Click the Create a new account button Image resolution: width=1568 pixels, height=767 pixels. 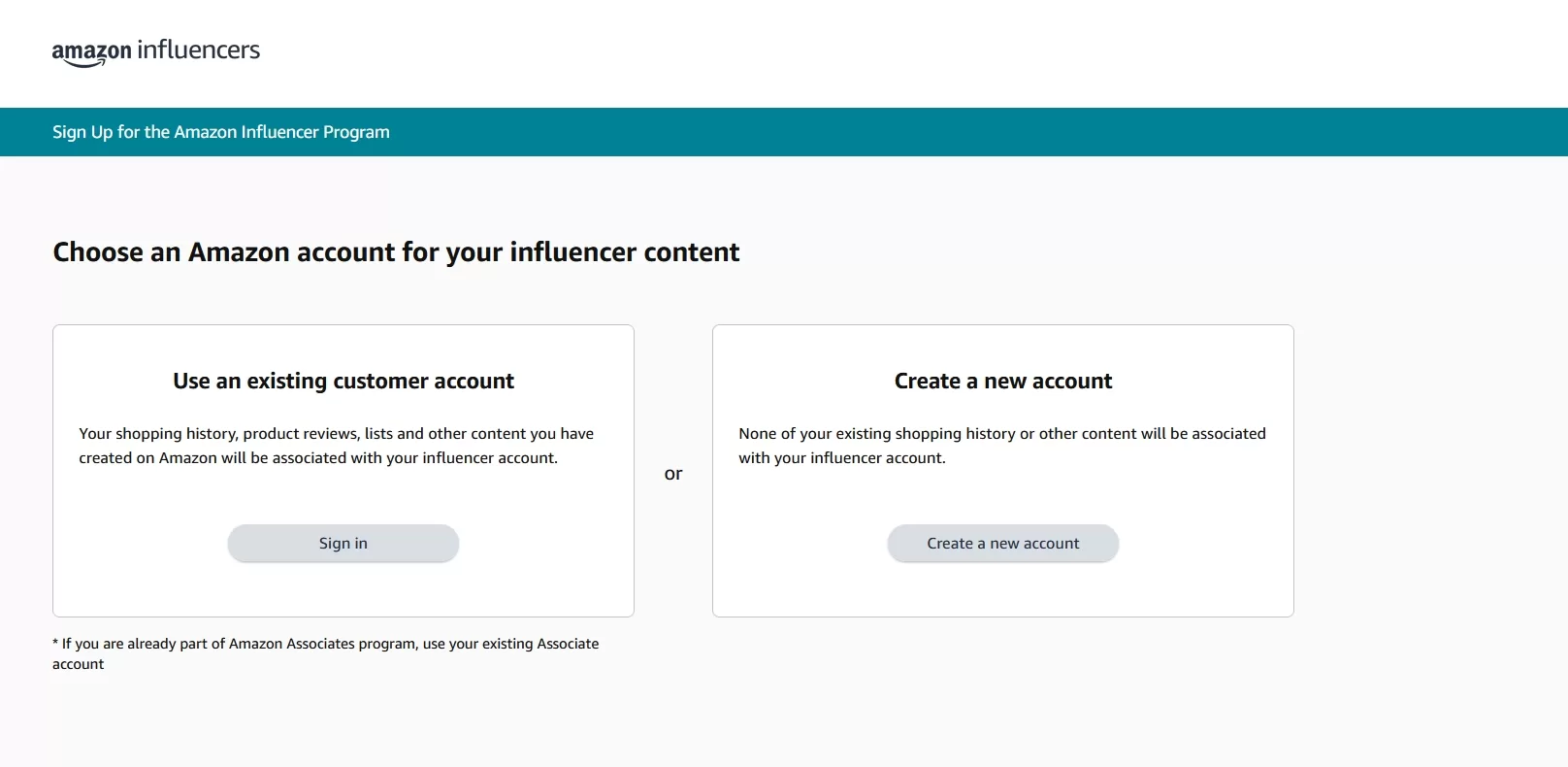point(1003,544)
